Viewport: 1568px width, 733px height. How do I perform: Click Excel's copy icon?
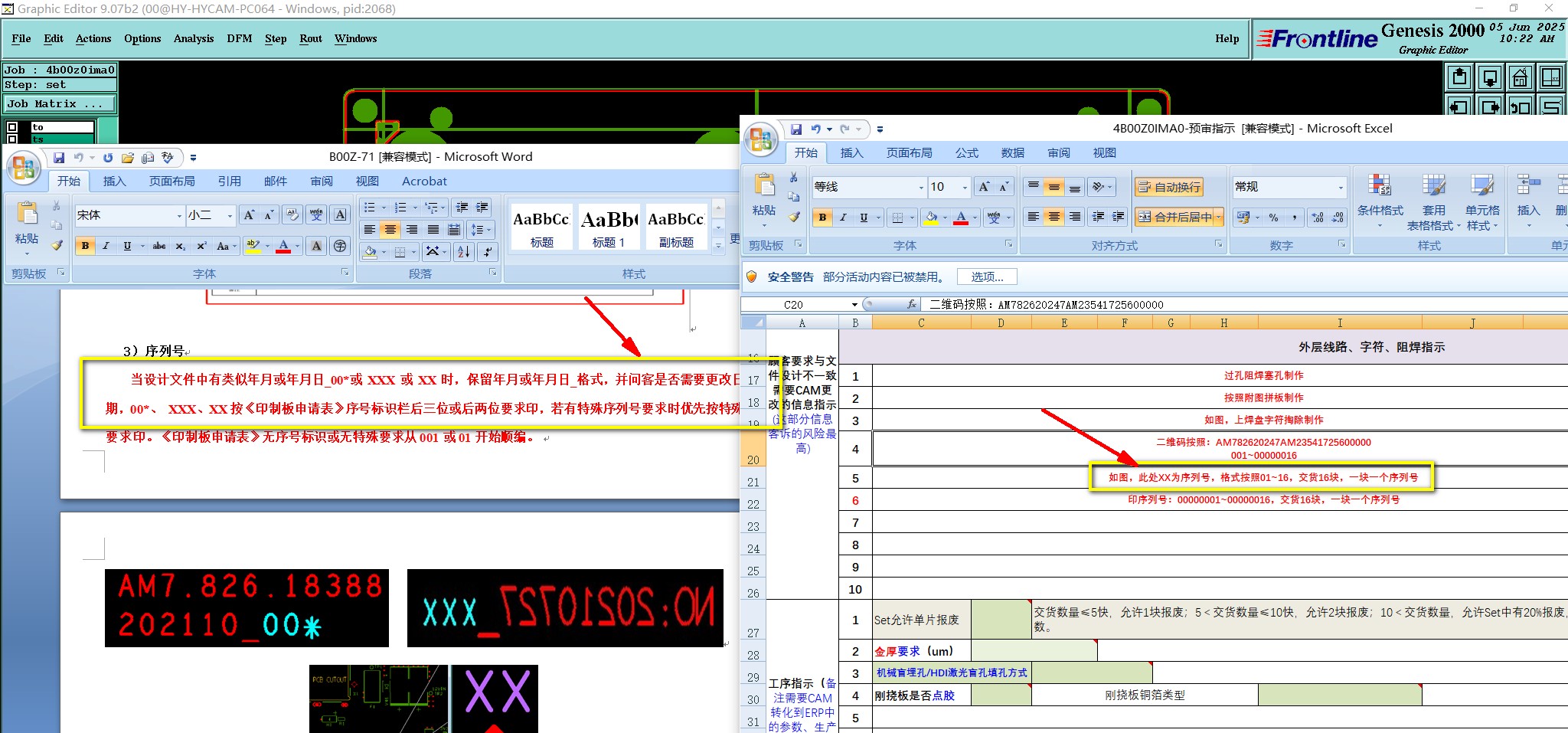(x=794, y=197)
